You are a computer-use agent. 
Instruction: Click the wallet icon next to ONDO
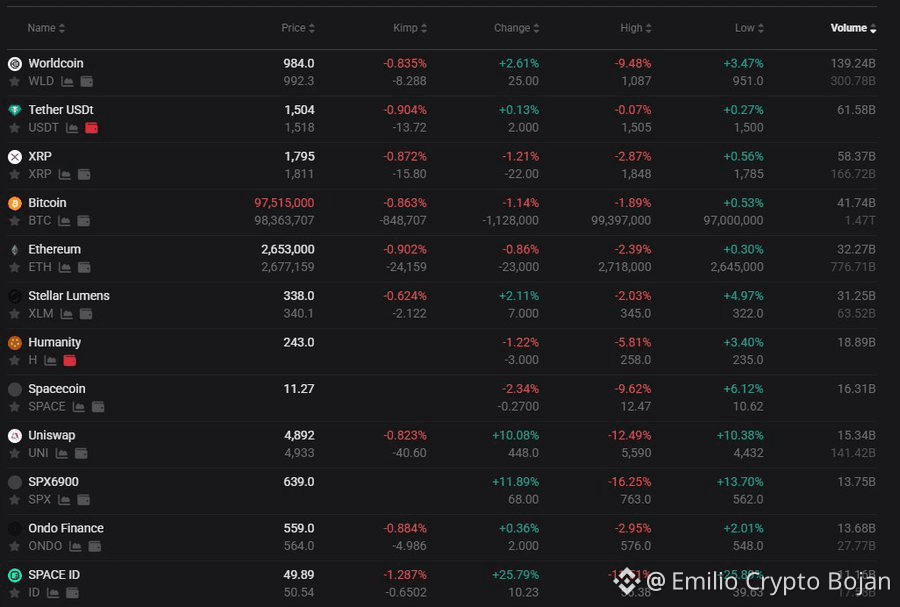(95, 546)
